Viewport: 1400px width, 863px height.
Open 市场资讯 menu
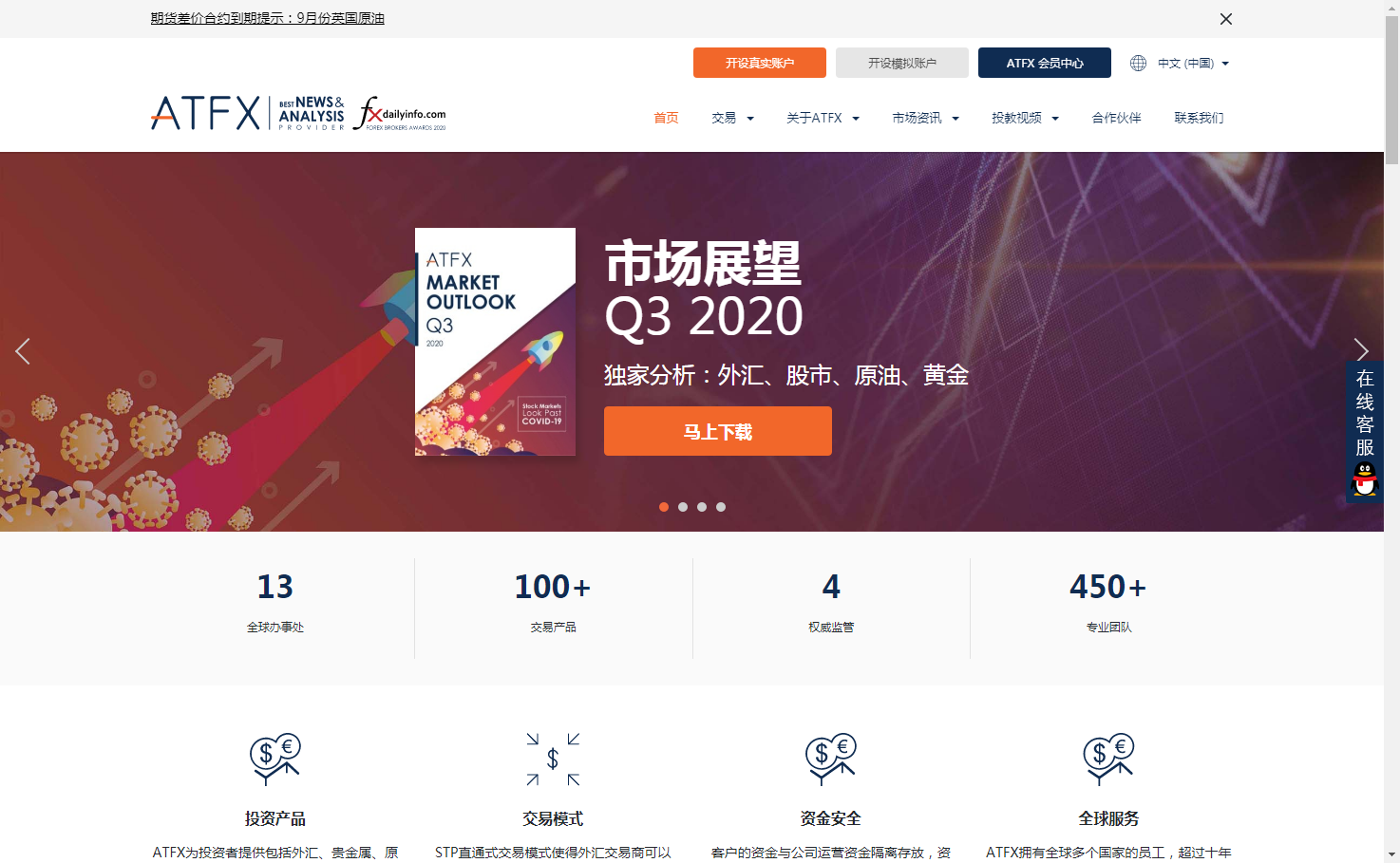click(917, 118)
